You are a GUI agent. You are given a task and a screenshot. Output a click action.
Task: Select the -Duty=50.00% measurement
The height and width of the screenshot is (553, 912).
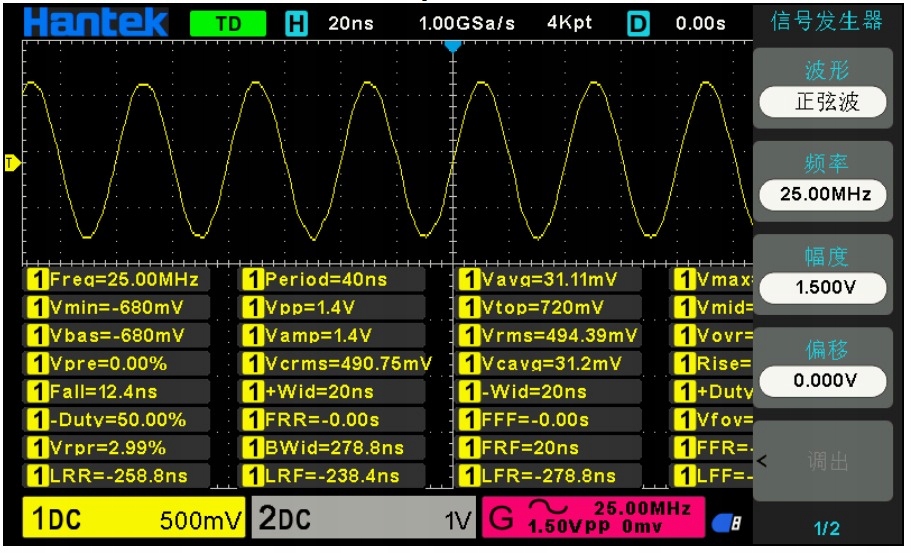coord(116,420)
